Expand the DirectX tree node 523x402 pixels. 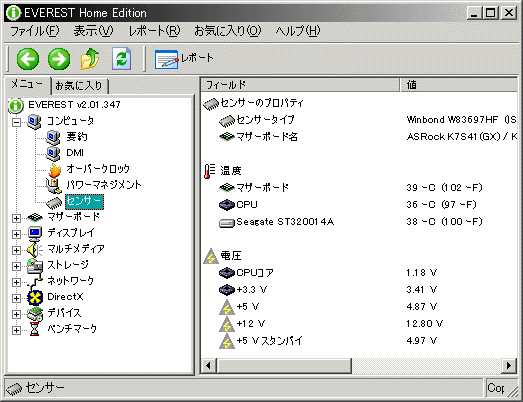click(x=16, y=298)
